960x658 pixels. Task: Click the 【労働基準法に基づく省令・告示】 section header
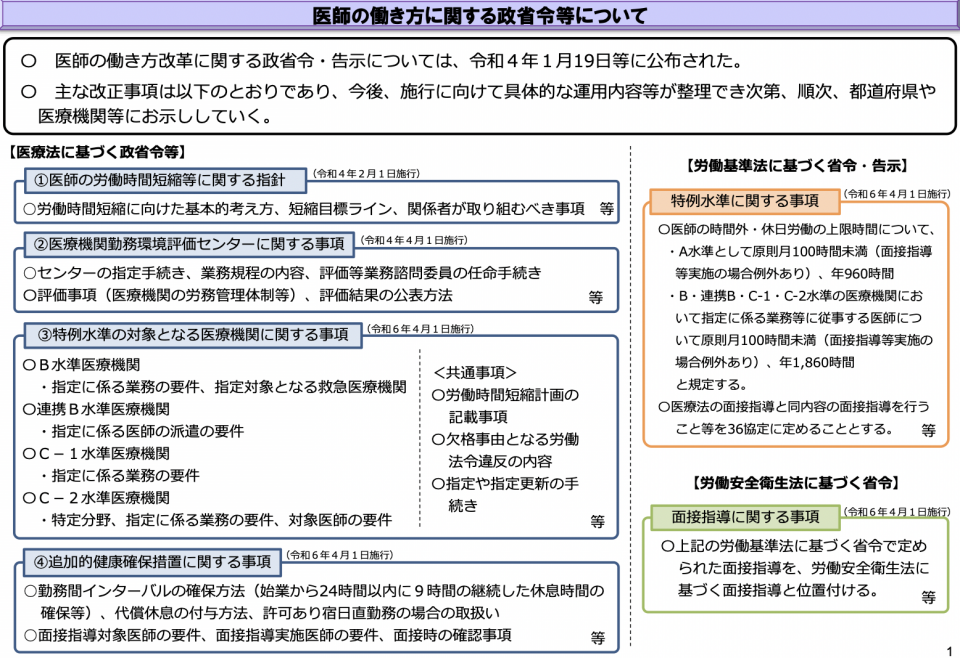[x=797, y=165]
